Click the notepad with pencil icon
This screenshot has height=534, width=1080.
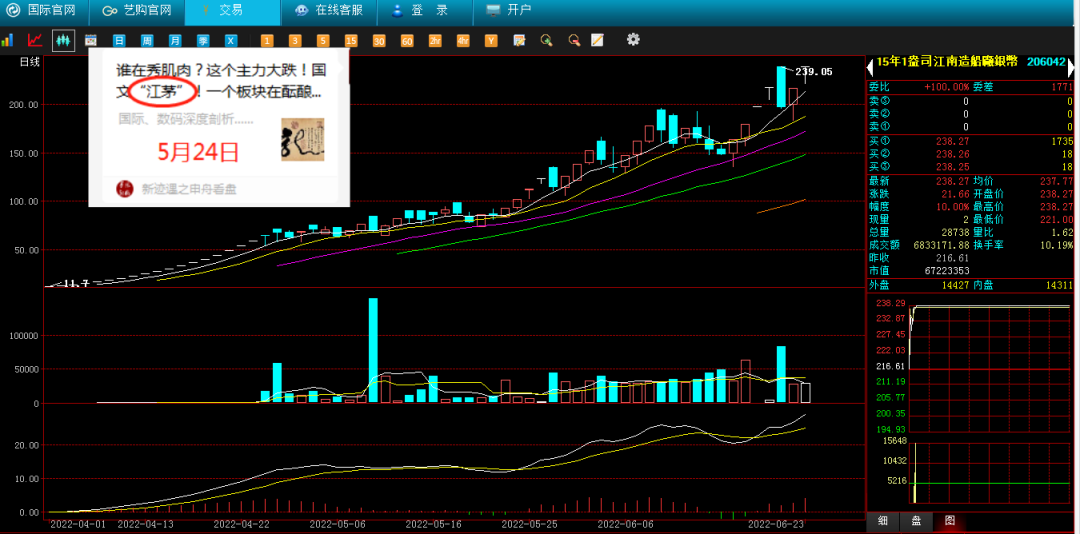597,41
